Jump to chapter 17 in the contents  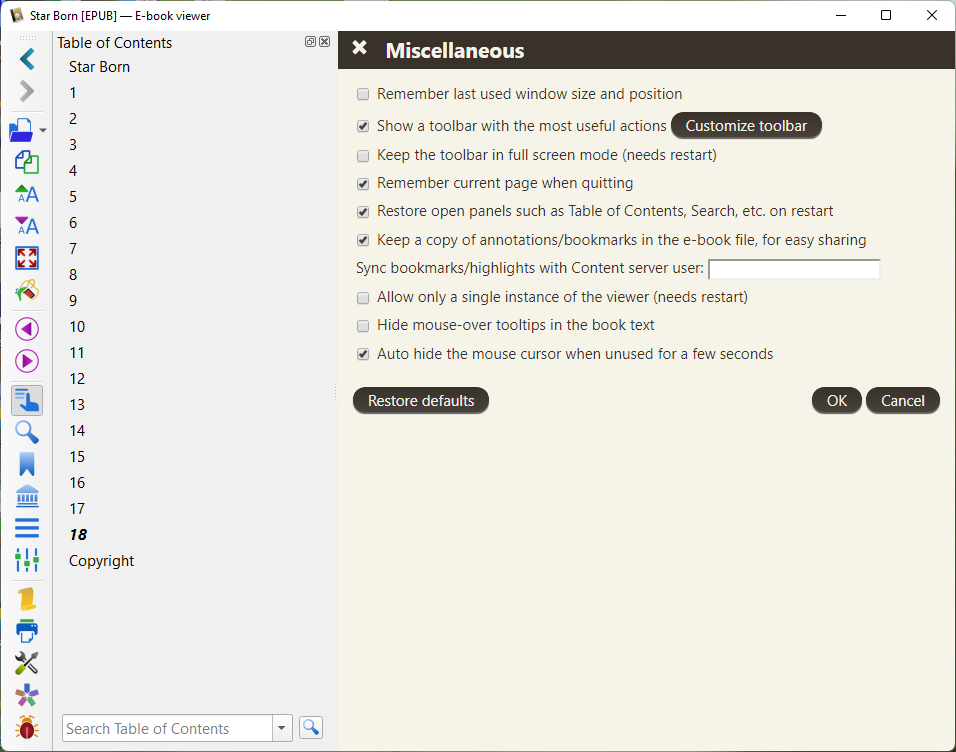click(77, 509)
